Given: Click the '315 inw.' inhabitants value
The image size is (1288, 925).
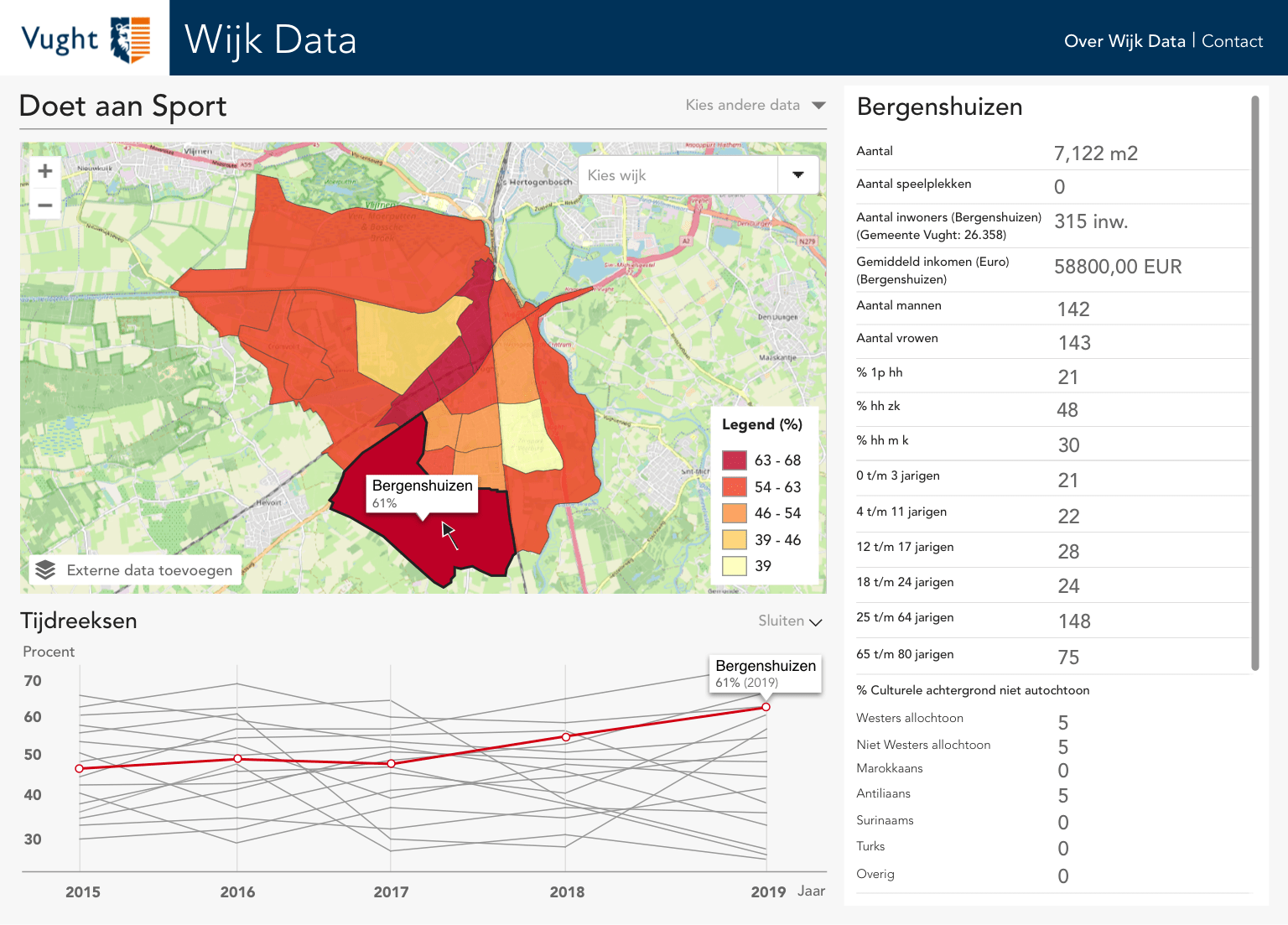Looking at the screenshot, I should tap(1091, 221).
